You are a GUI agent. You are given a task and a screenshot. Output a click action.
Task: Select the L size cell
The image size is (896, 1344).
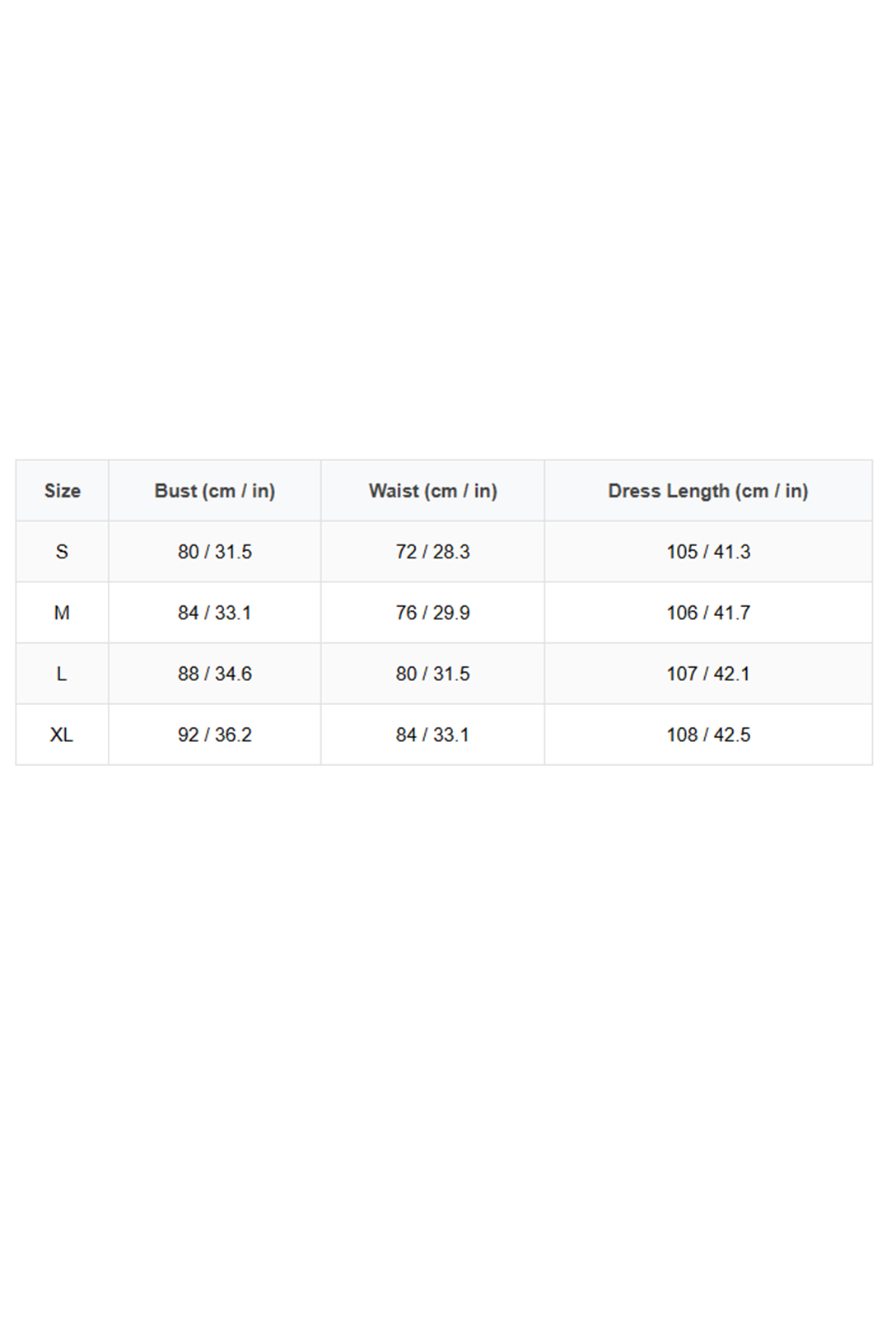point(62,674)
